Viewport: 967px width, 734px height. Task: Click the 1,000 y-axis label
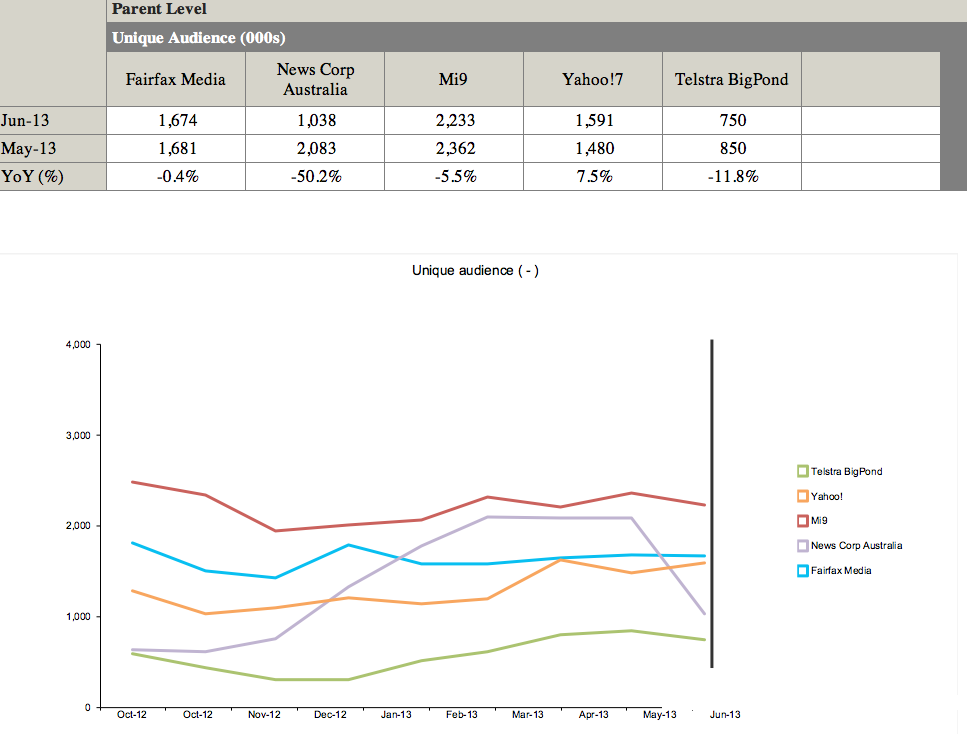coord(78,617)
